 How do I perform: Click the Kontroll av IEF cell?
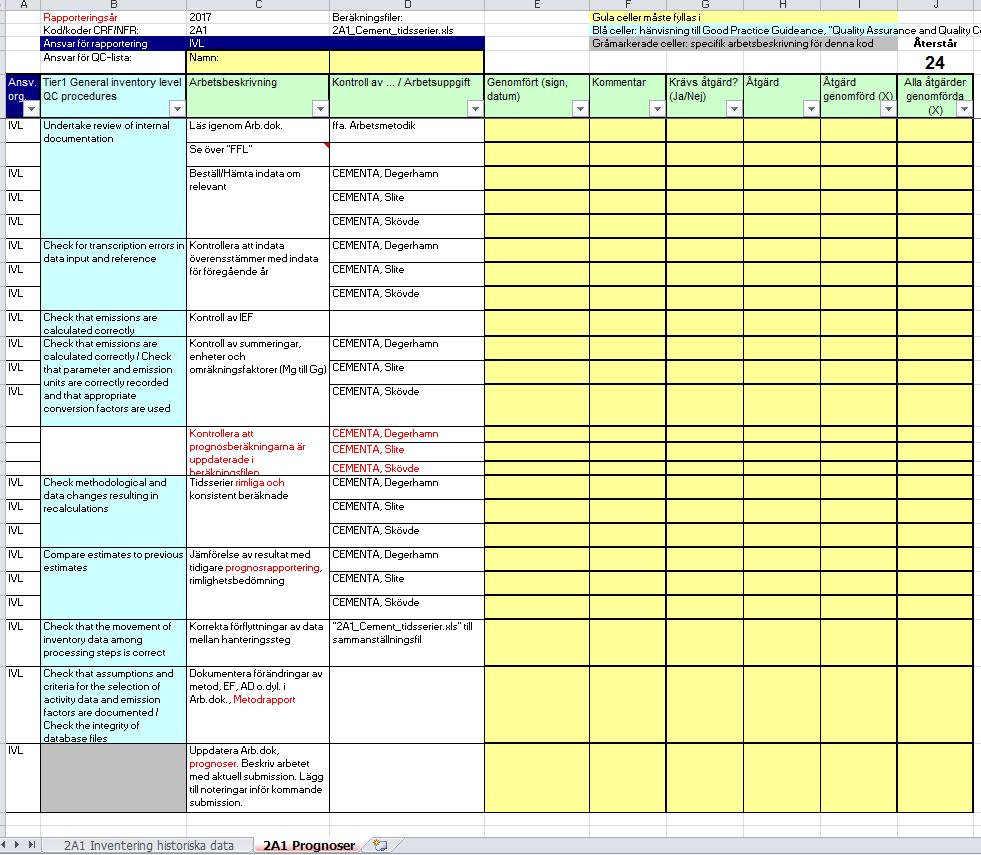(x=258, y=323)
